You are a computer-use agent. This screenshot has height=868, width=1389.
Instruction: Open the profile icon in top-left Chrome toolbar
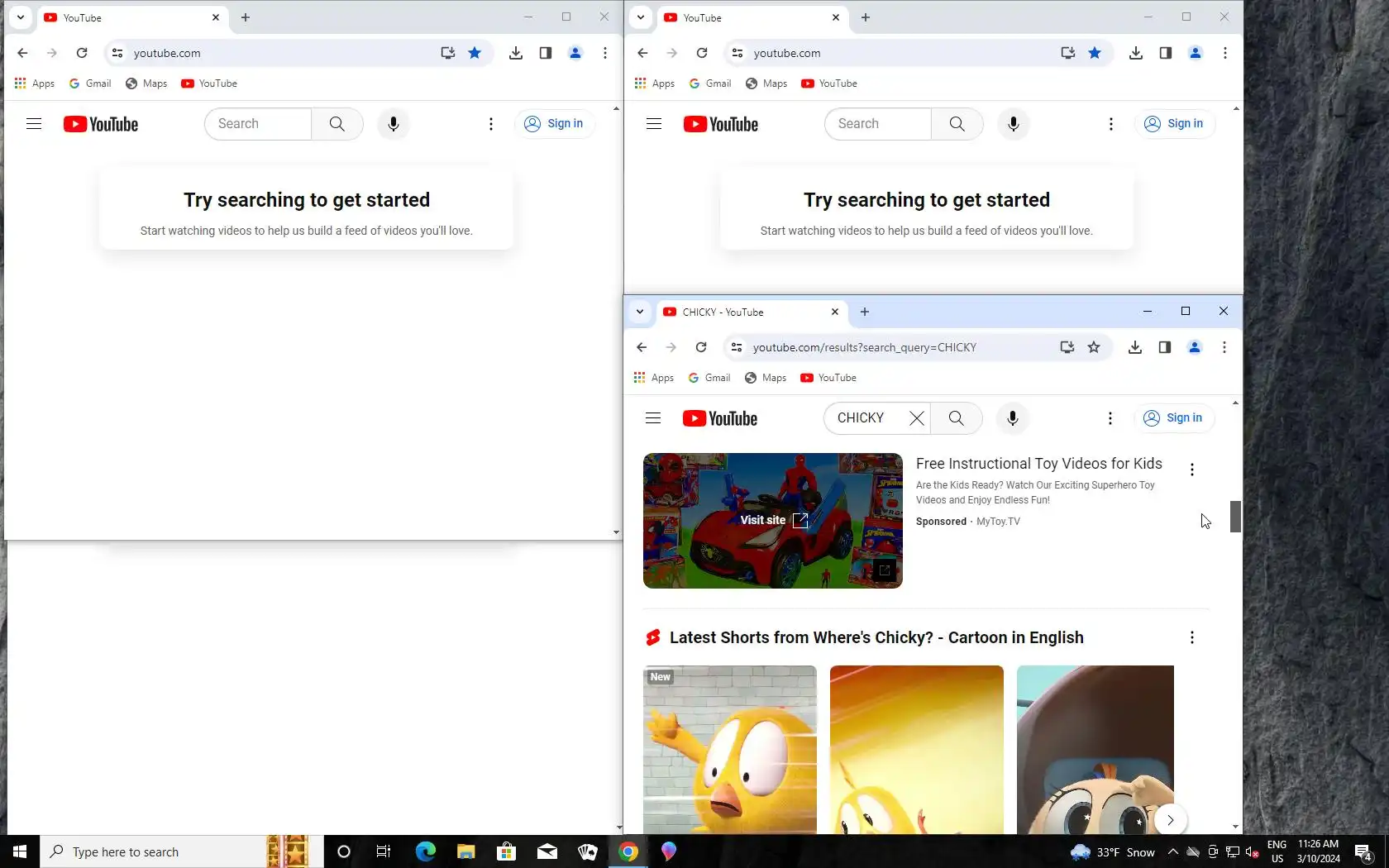pos(575,53)
